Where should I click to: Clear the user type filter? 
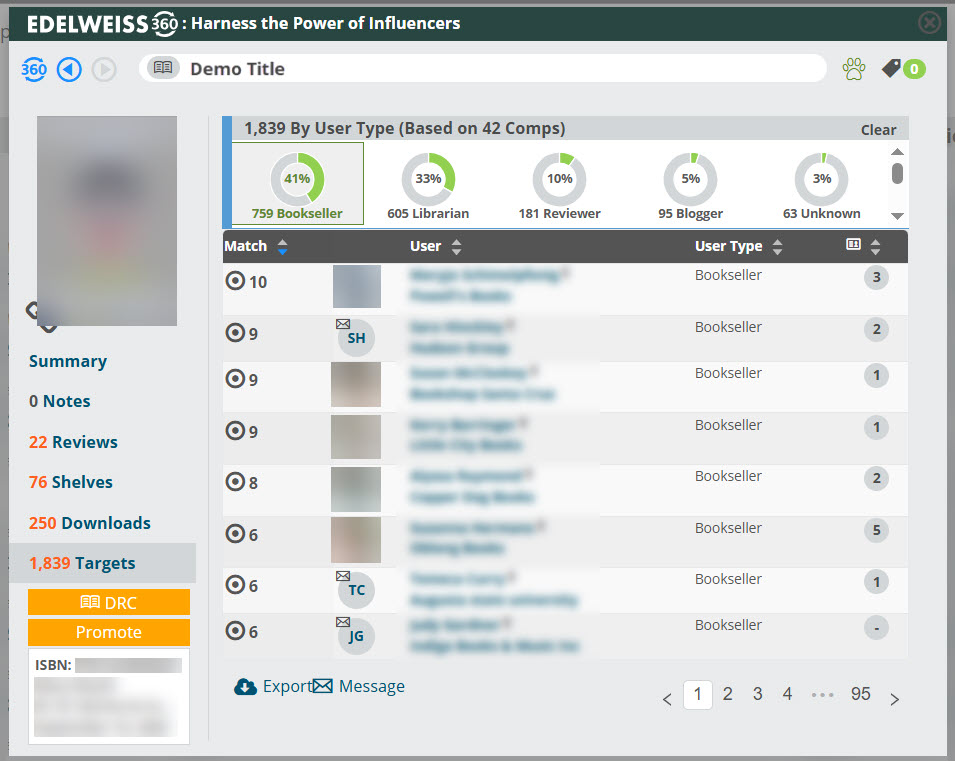pyautogui.click(x=878, y=130)
